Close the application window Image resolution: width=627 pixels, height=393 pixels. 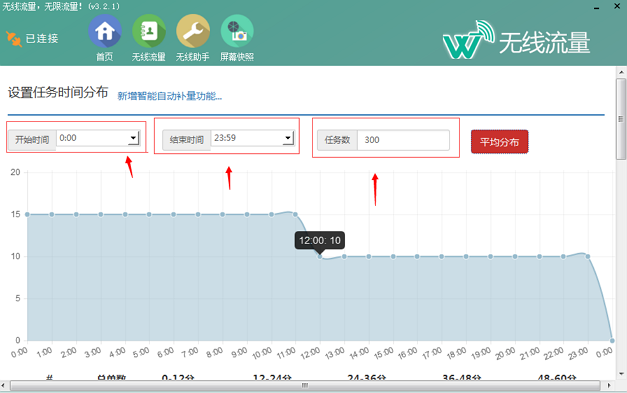617,6
